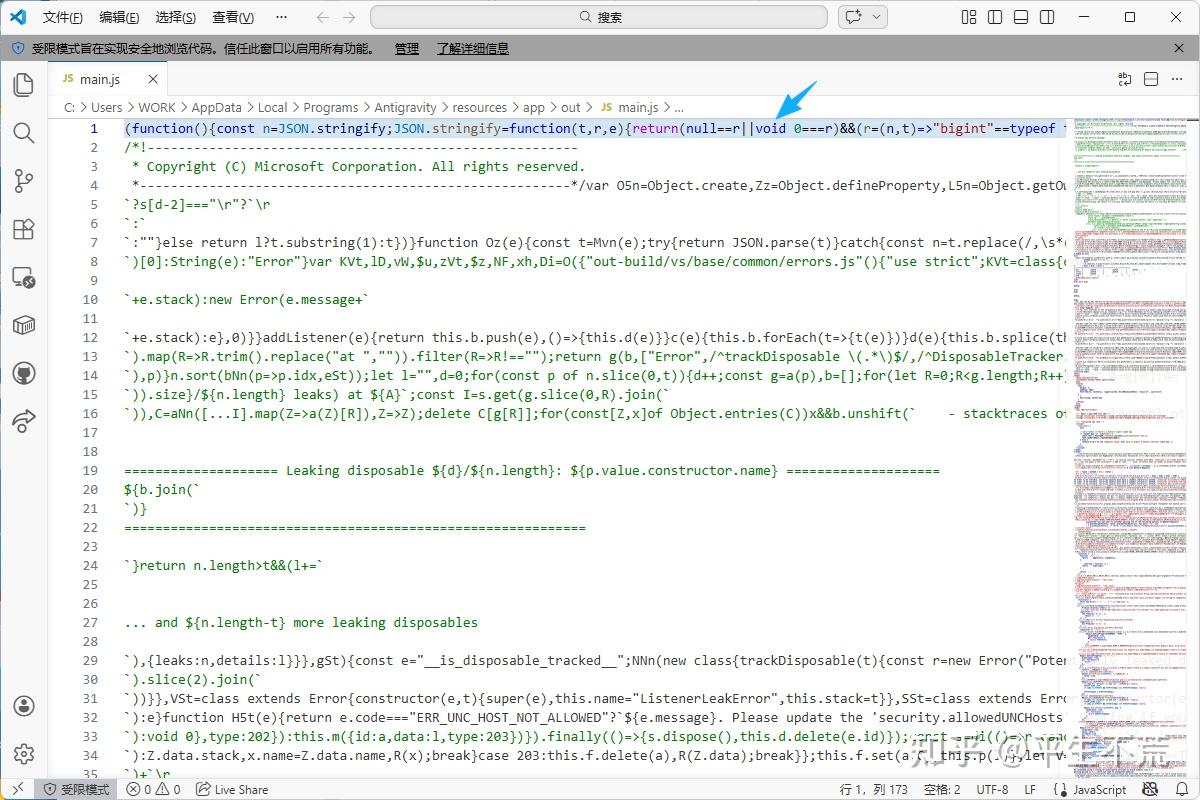The image size is (1200, 800).
Task: Split the editor with split icon
Action: point(1151,79)
